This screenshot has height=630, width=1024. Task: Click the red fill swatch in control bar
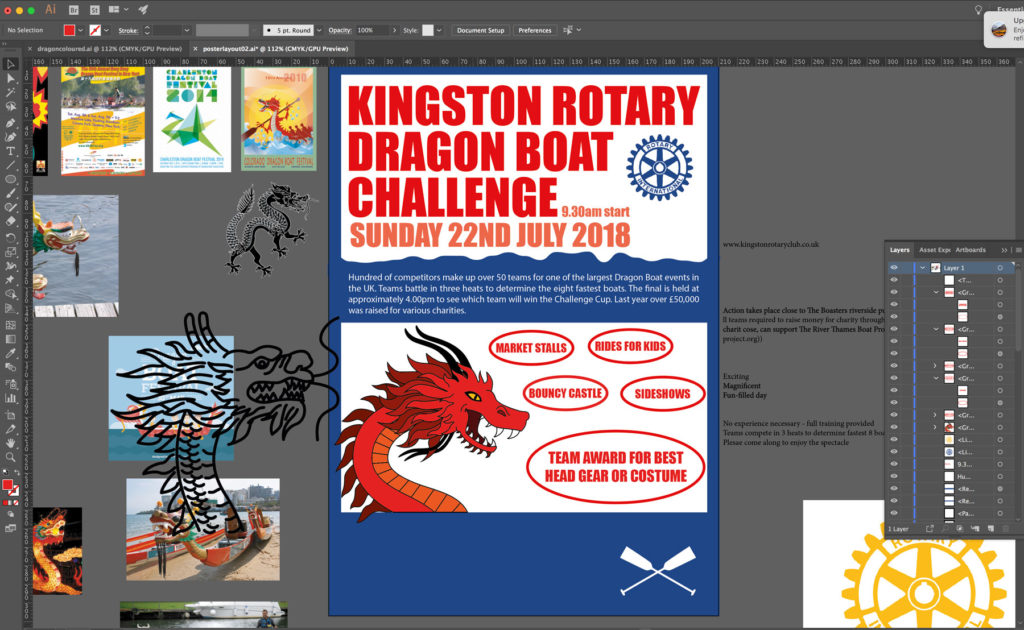point(69,30)
